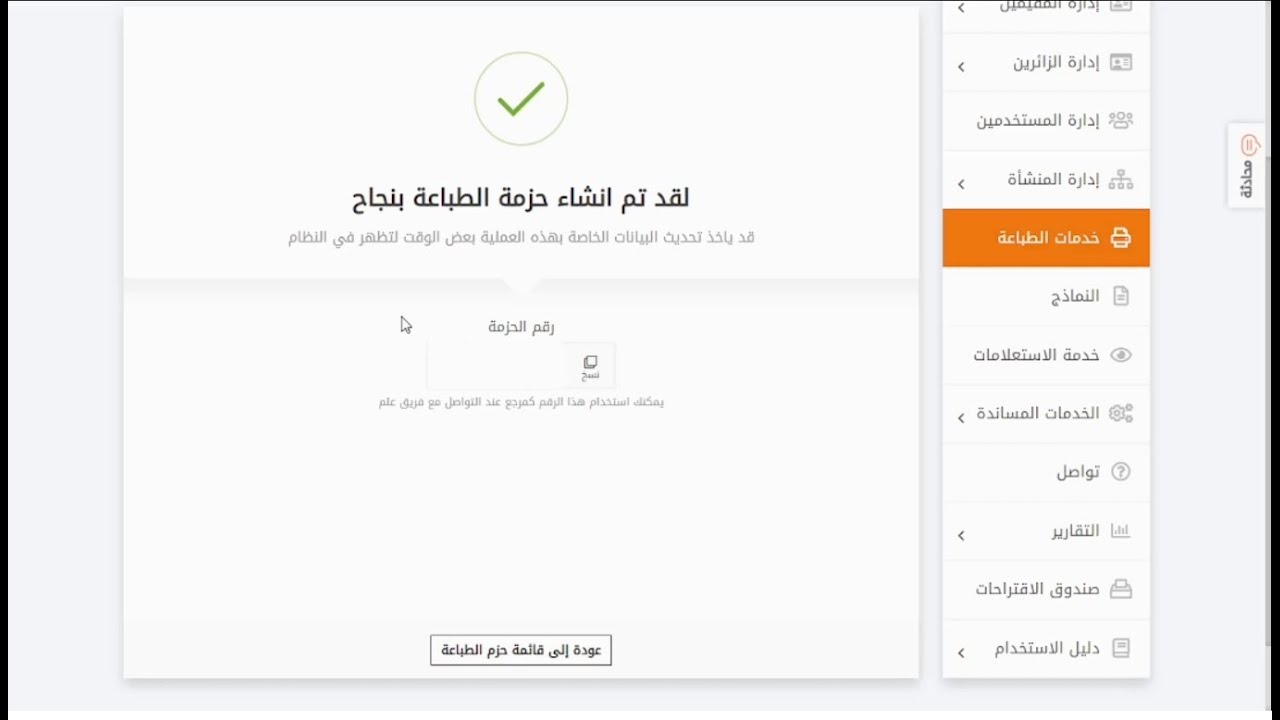Click the gears icon beside الخدمات المساندة

point(1121,413)
